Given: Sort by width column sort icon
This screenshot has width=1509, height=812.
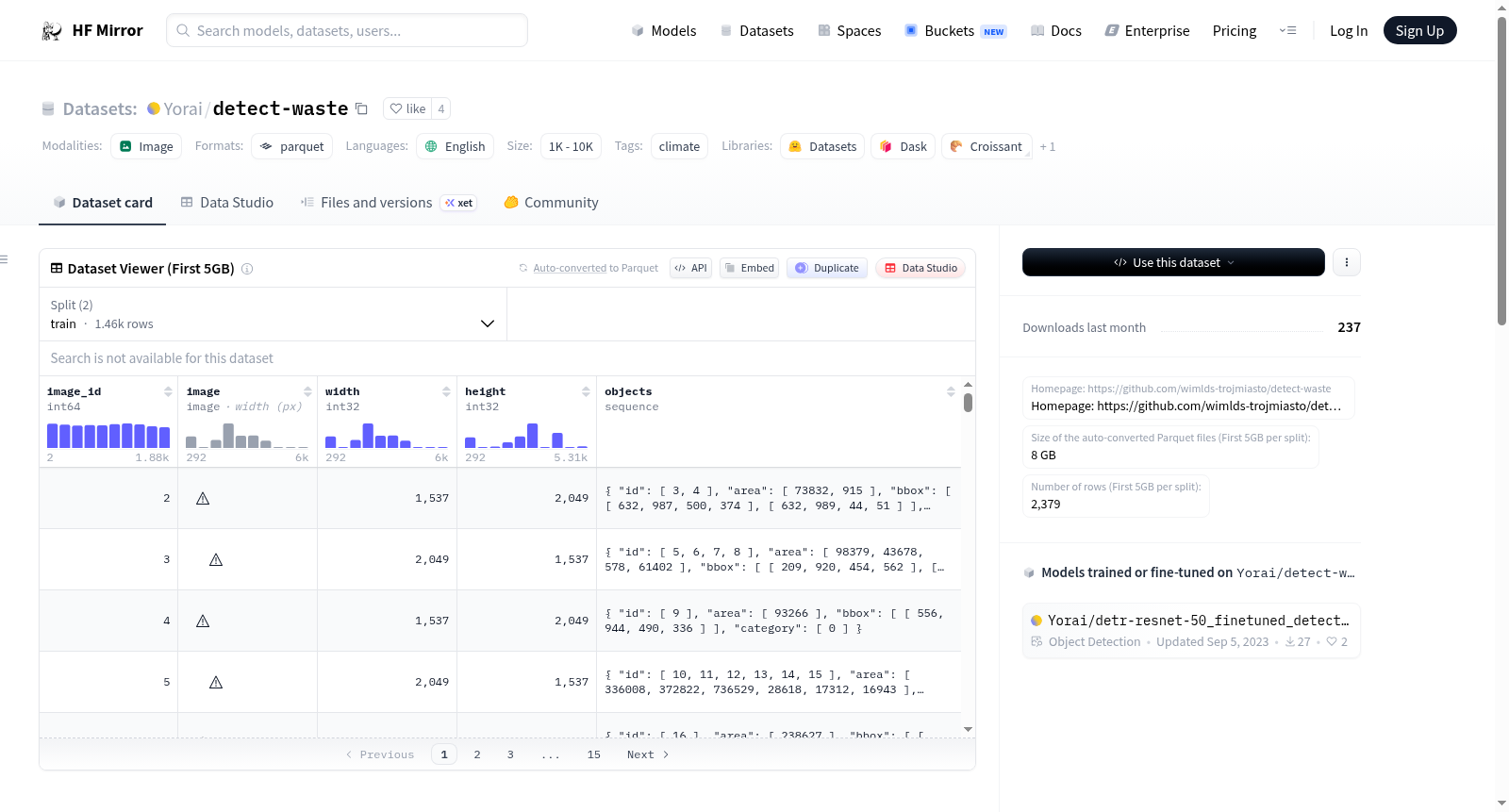Looking at the screenshot, I should coord(447,391).
